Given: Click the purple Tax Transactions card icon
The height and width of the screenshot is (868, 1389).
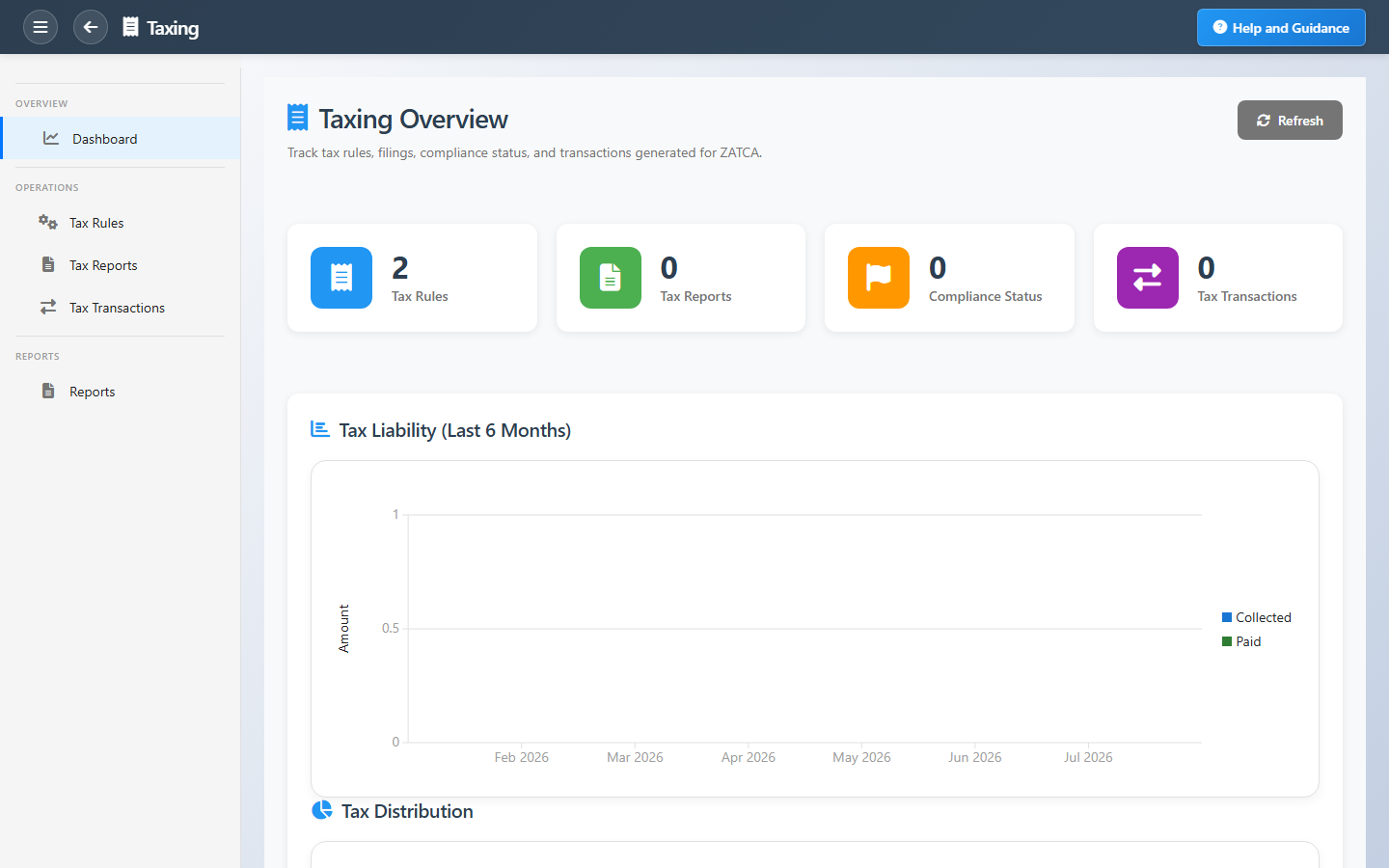Looking at the screenshot, I should tap(1148, 278).
